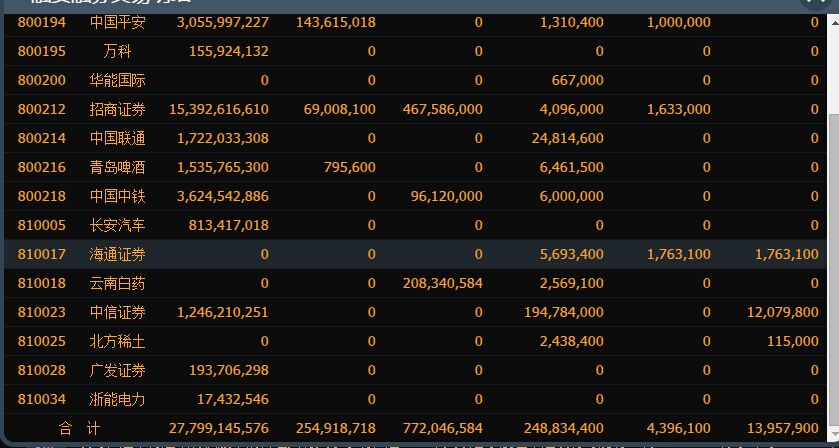Select stock code 810005 长安汽车
839x448 pixels.
pos(42,225)
